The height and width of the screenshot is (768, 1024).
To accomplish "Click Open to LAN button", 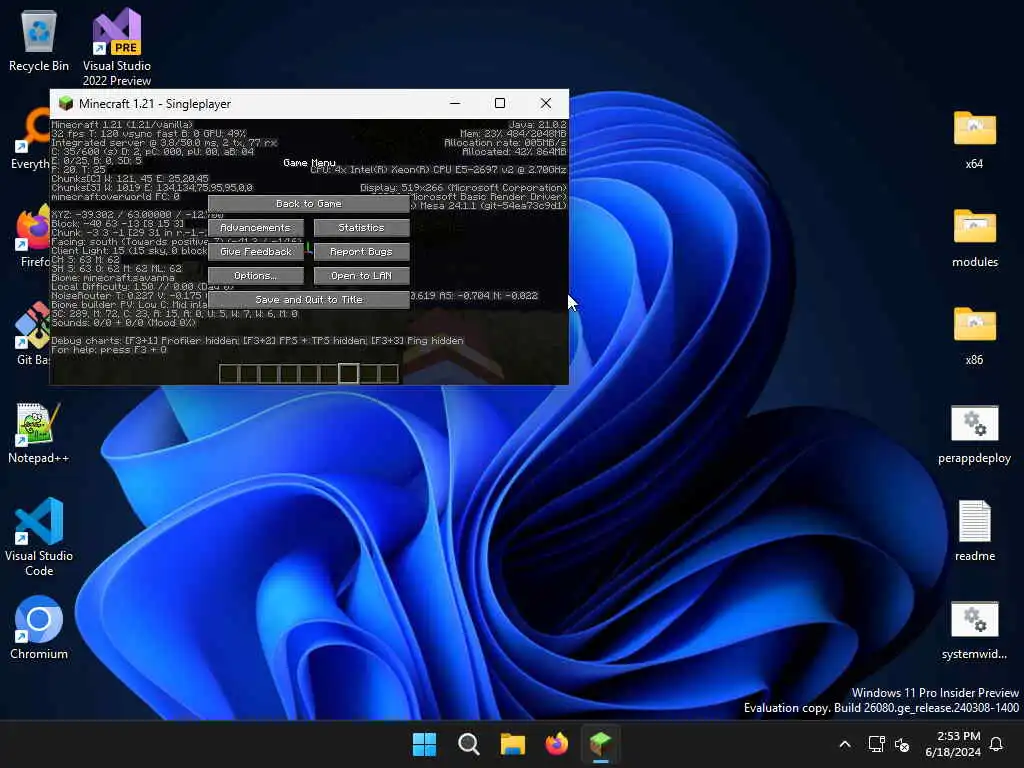I will [x=361, y=276].
